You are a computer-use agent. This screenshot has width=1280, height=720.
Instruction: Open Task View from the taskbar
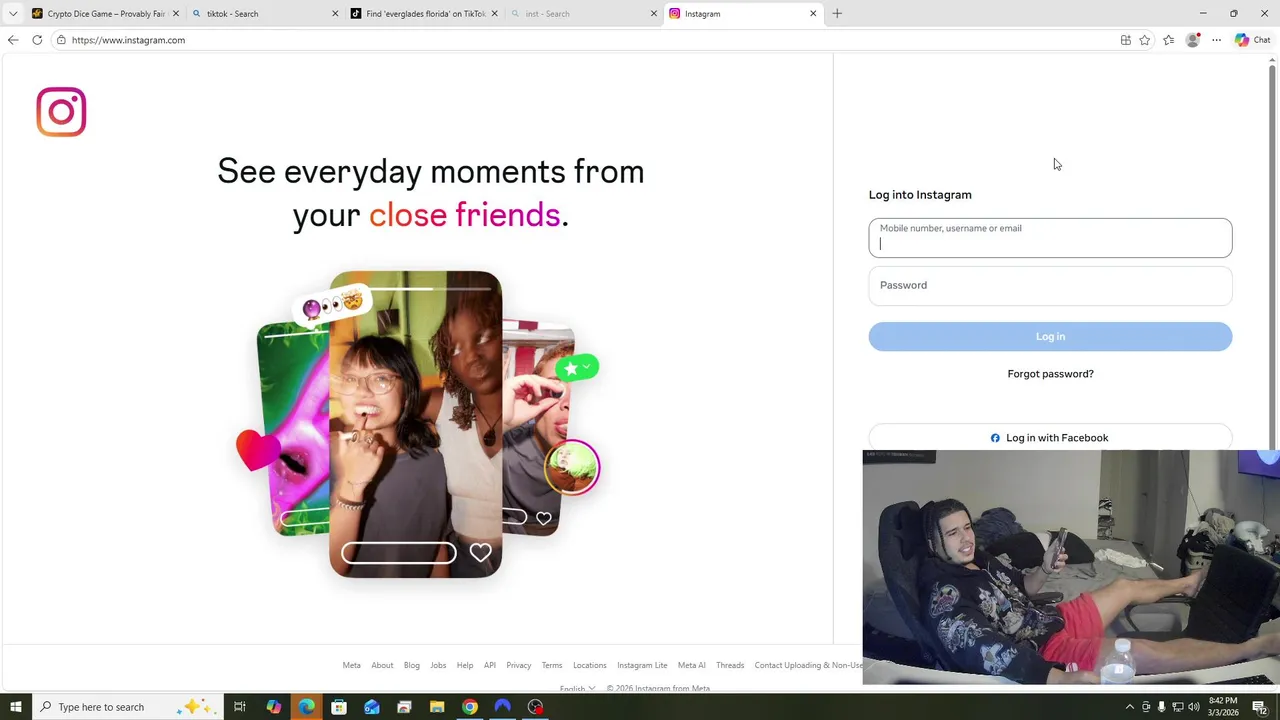point(240,707)
